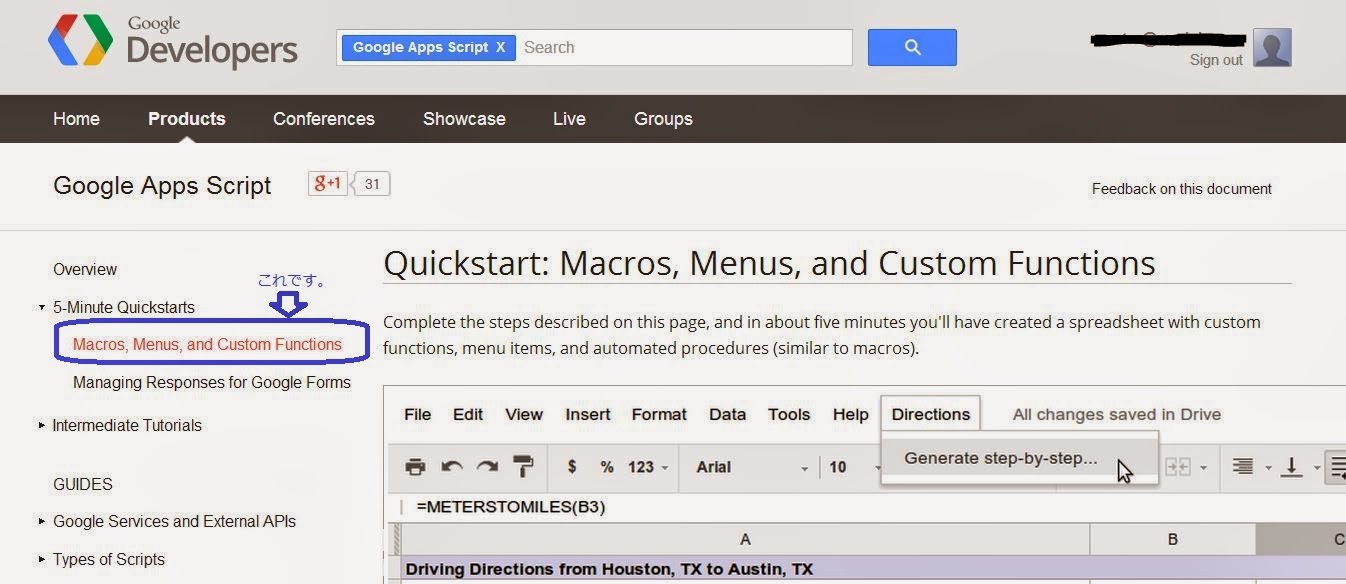Viewport: 1346px width, 584px height.
Task: Open Managing Responses for Google Forms link
Action: 212,383
